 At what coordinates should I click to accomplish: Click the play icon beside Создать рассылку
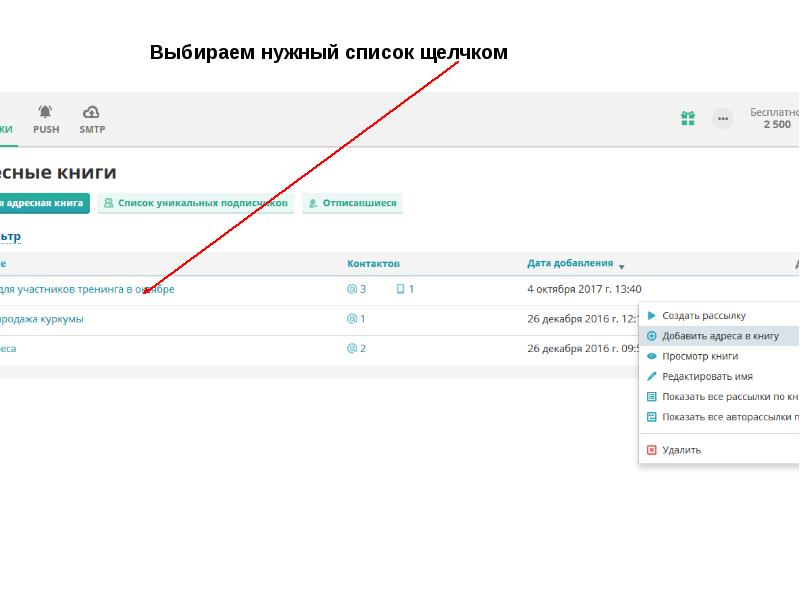(651, 315)
